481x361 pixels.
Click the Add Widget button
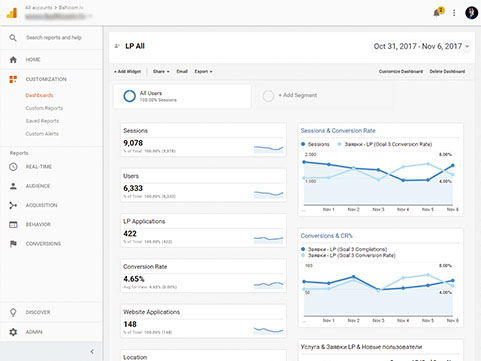(127, 71)
